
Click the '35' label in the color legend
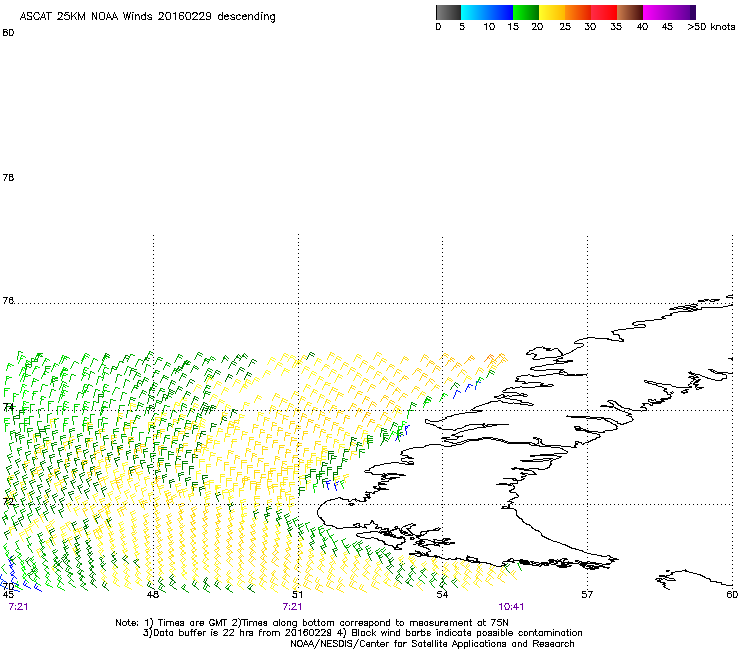point(616,27)
